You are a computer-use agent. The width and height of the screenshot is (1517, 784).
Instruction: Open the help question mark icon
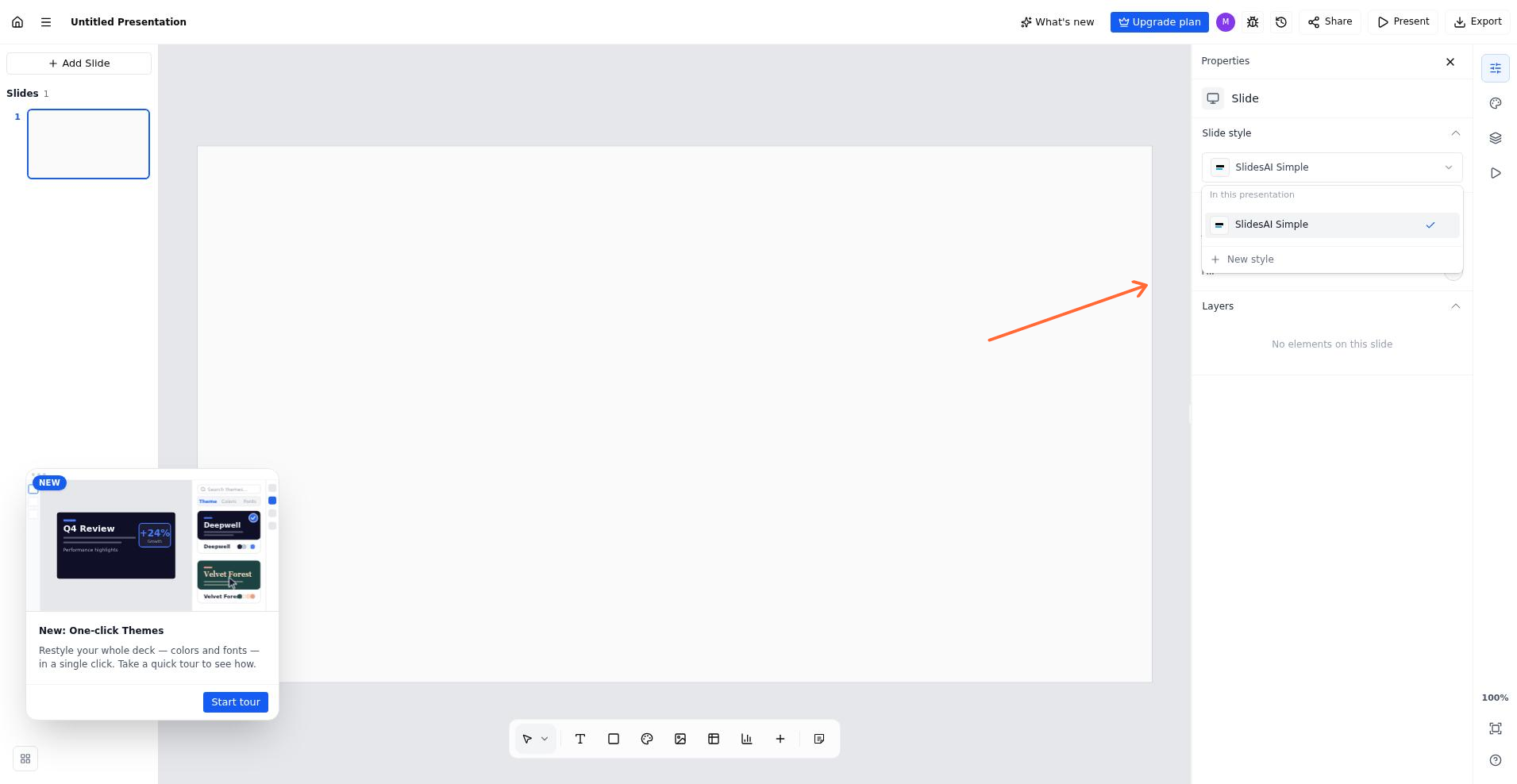tap(1496, 760)
